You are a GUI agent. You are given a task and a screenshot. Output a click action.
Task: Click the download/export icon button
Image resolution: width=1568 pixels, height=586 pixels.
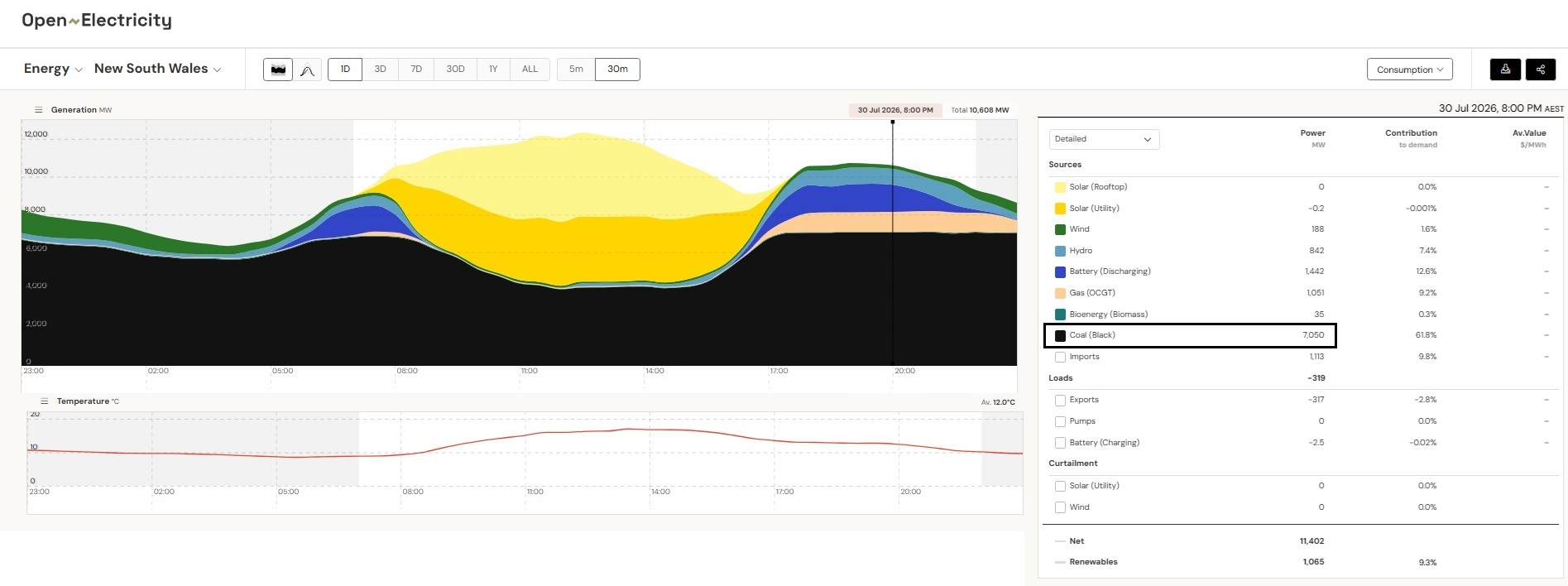coord(1505,70)
